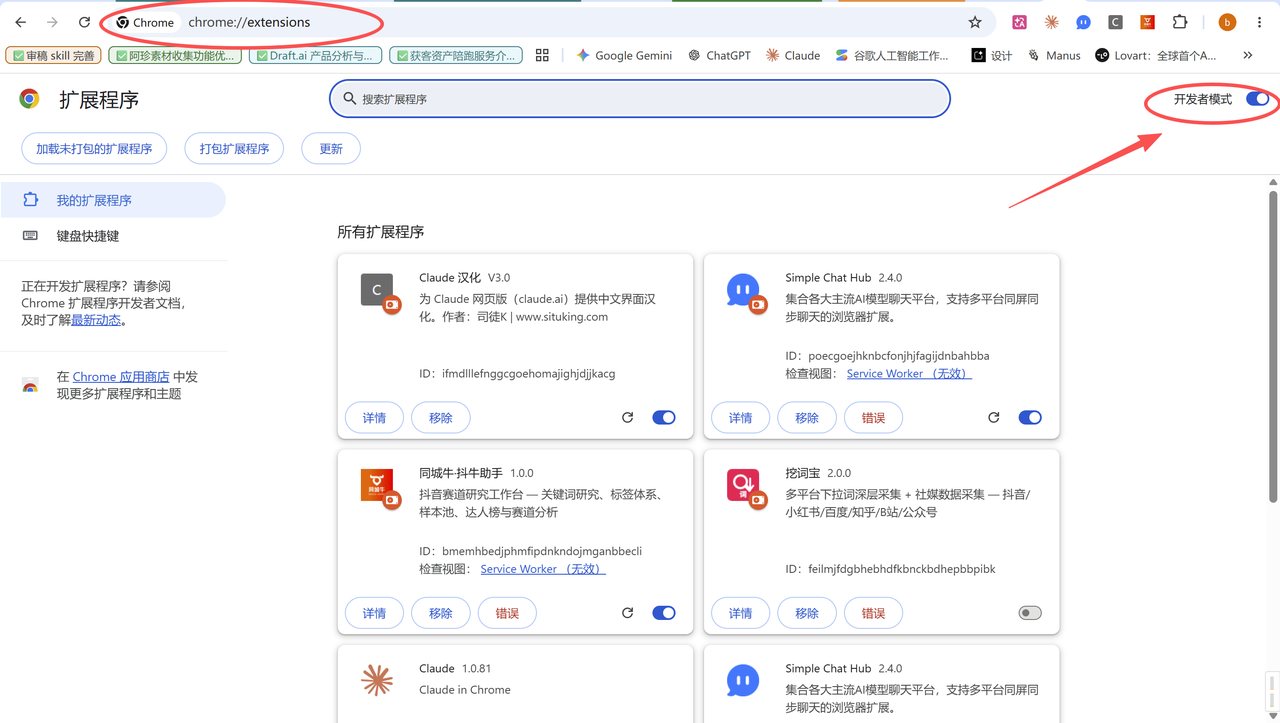This screenshot has width=1280, height=723.
Task: Open 详情 for 挖词宝
Action: pos(741,613)
